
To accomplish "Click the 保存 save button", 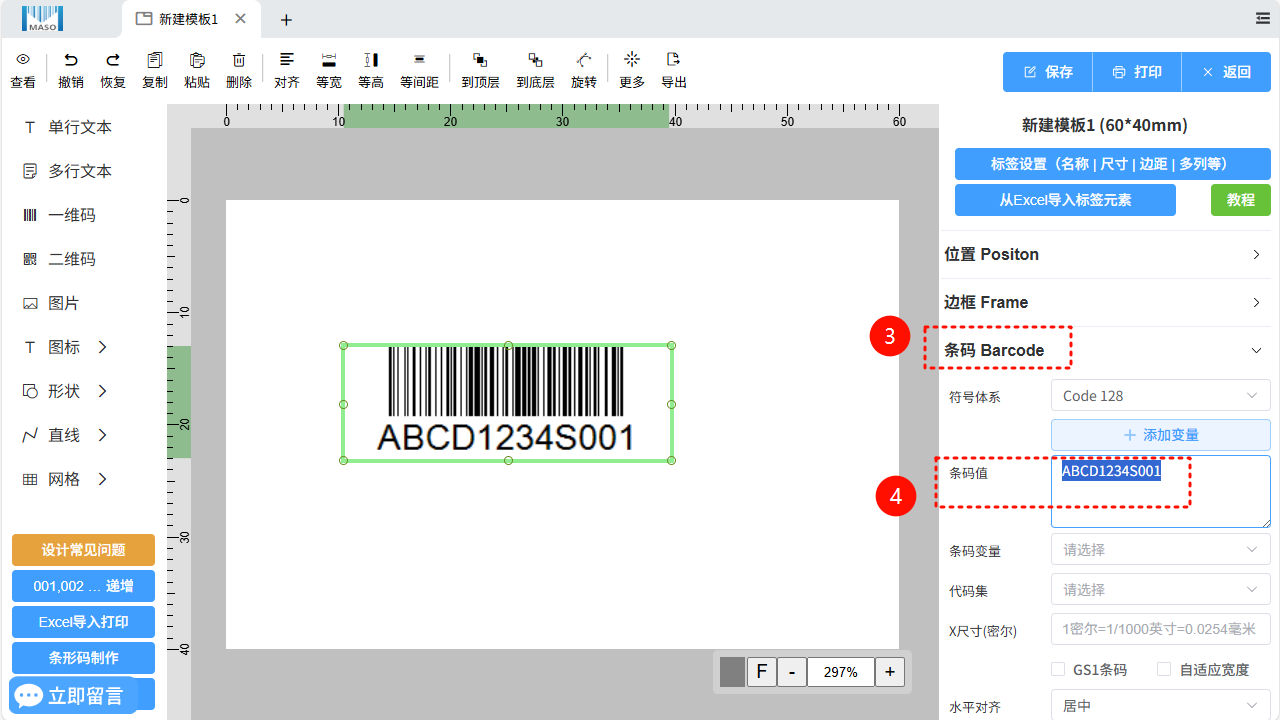I will point(1048,72).
